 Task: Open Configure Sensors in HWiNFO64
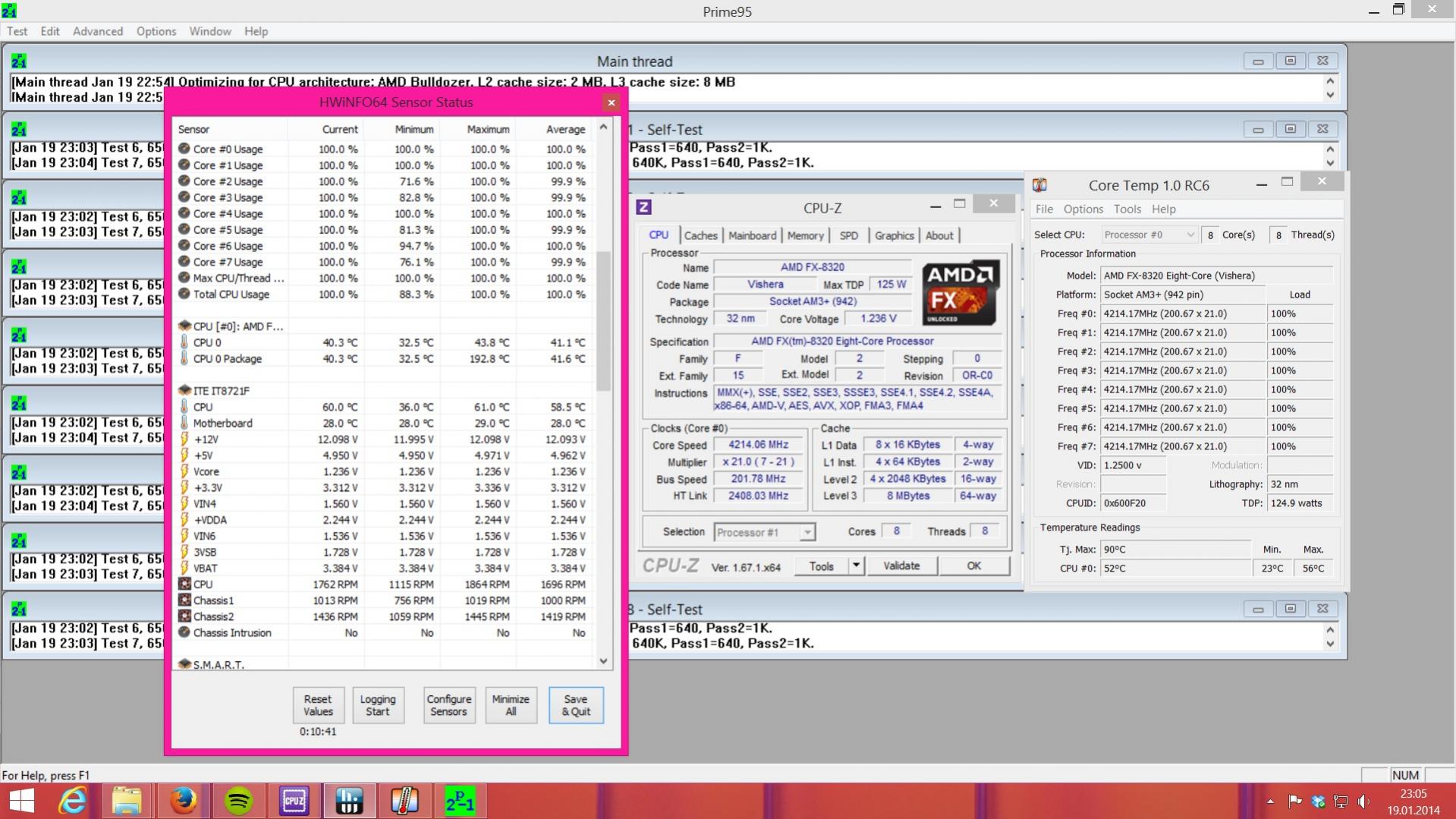(449, 705)
